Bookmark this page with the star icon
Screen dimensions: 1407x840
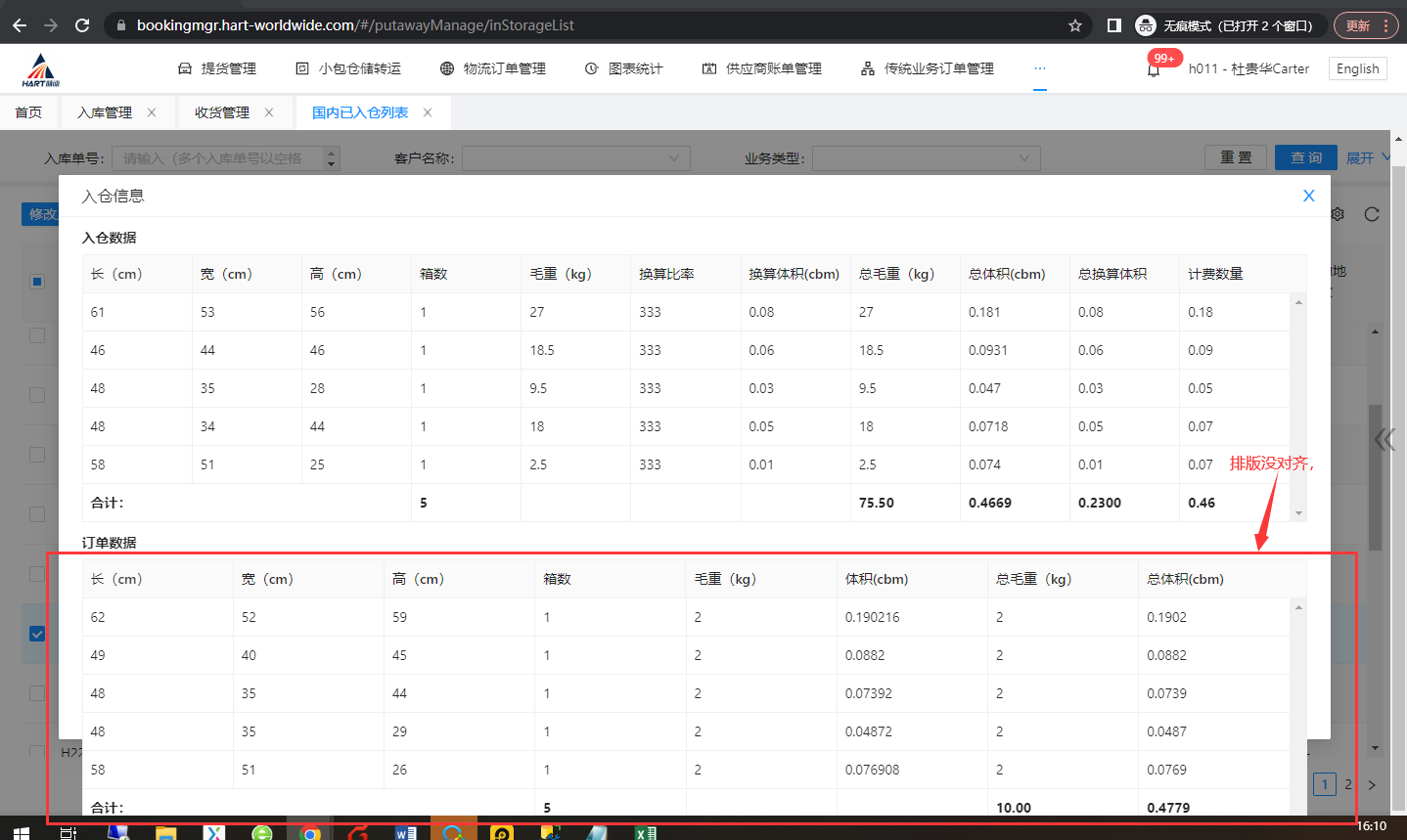pyautogui.click(x=1075, y=25)
